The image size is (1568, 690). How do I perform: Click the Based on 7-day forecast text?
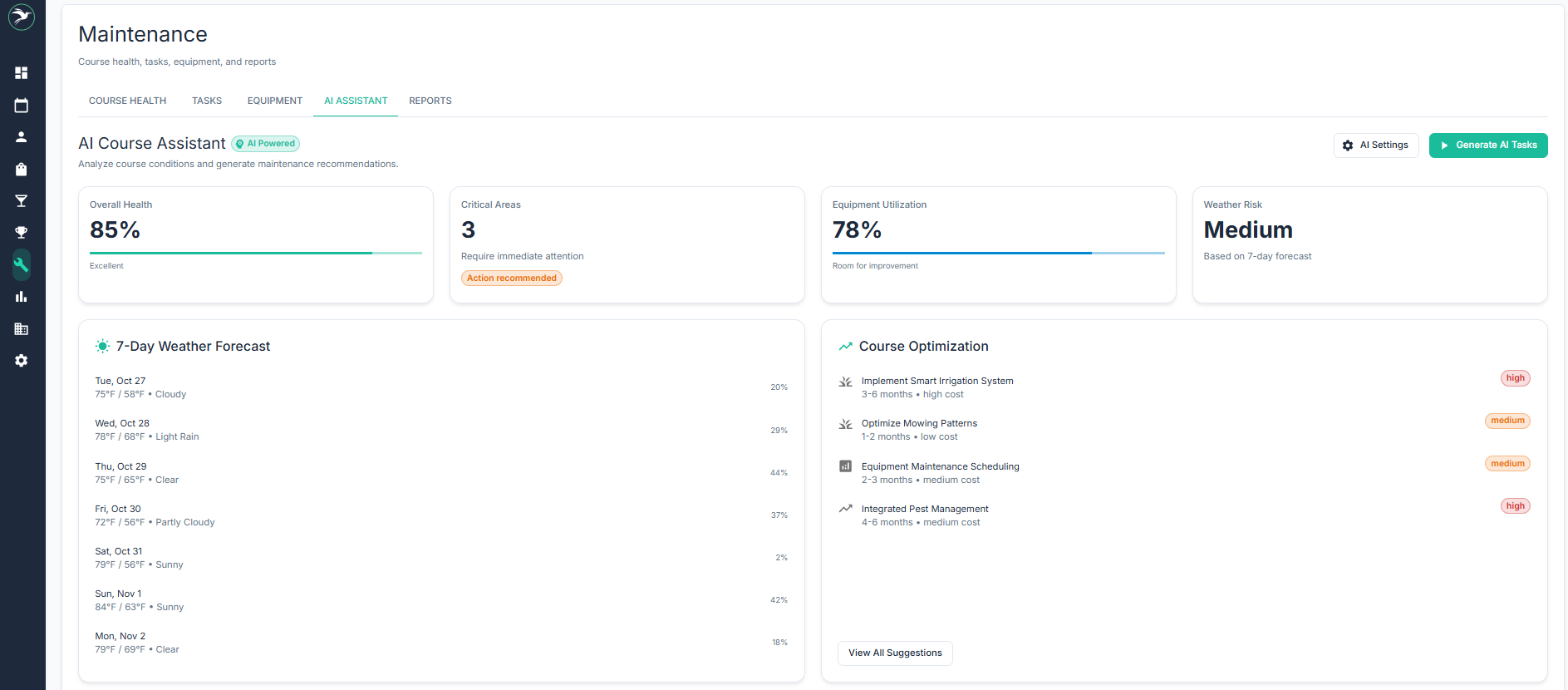[1257, 256]
